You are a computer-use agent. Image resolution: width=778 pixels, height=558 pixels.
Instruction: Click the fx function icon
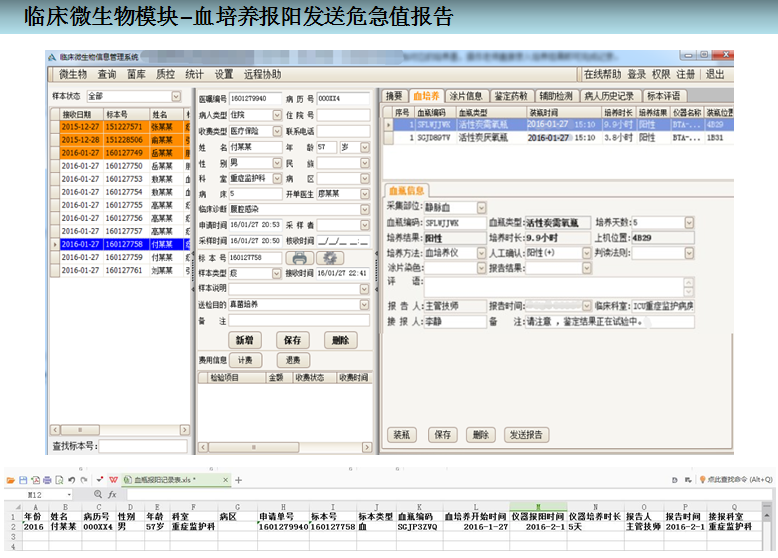pyautogui.click(x=112, y=494)
